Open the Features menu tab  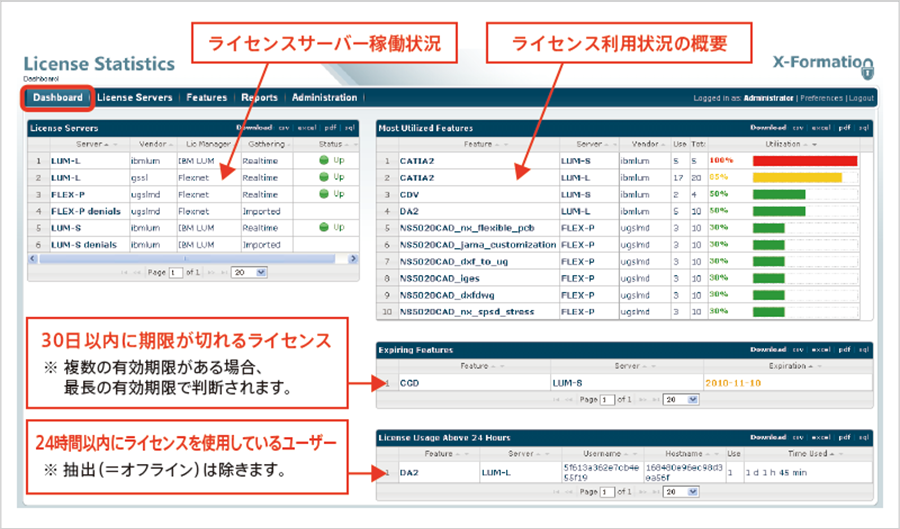(207, 98)
